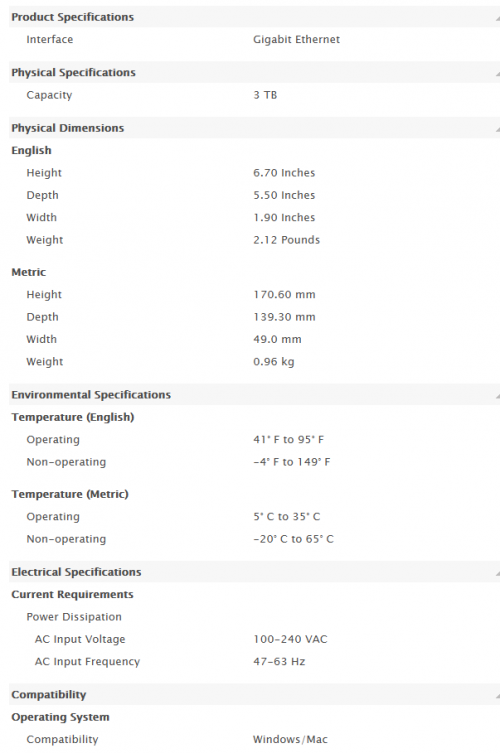Click the '3 TB' capacity value

[x=265, y=95]
